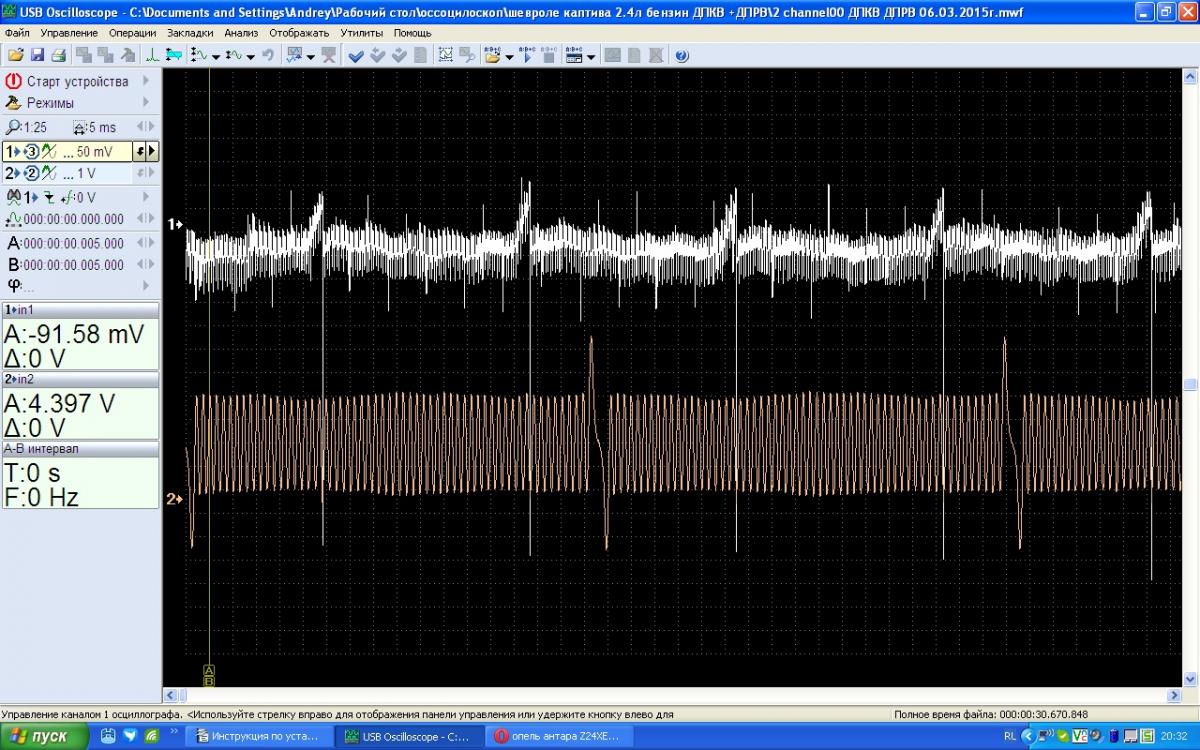Open the Помощь menu

412,33
